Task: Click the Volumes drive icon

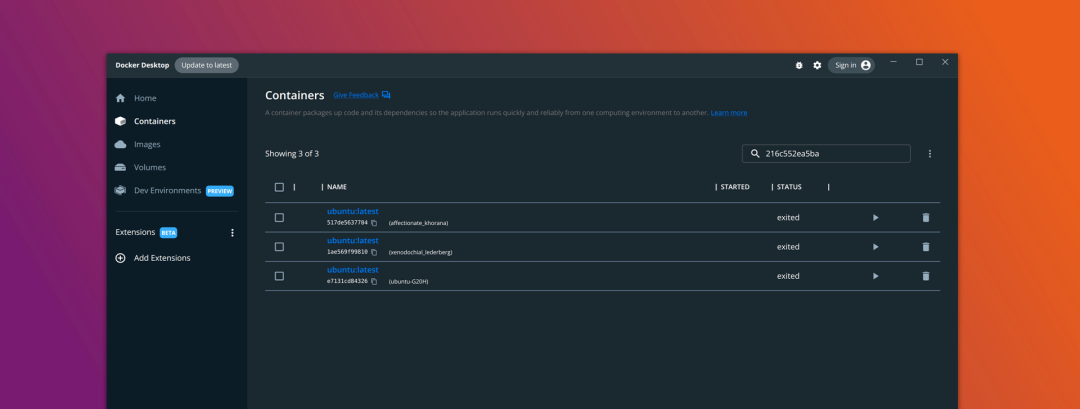Action: (121, 167)
